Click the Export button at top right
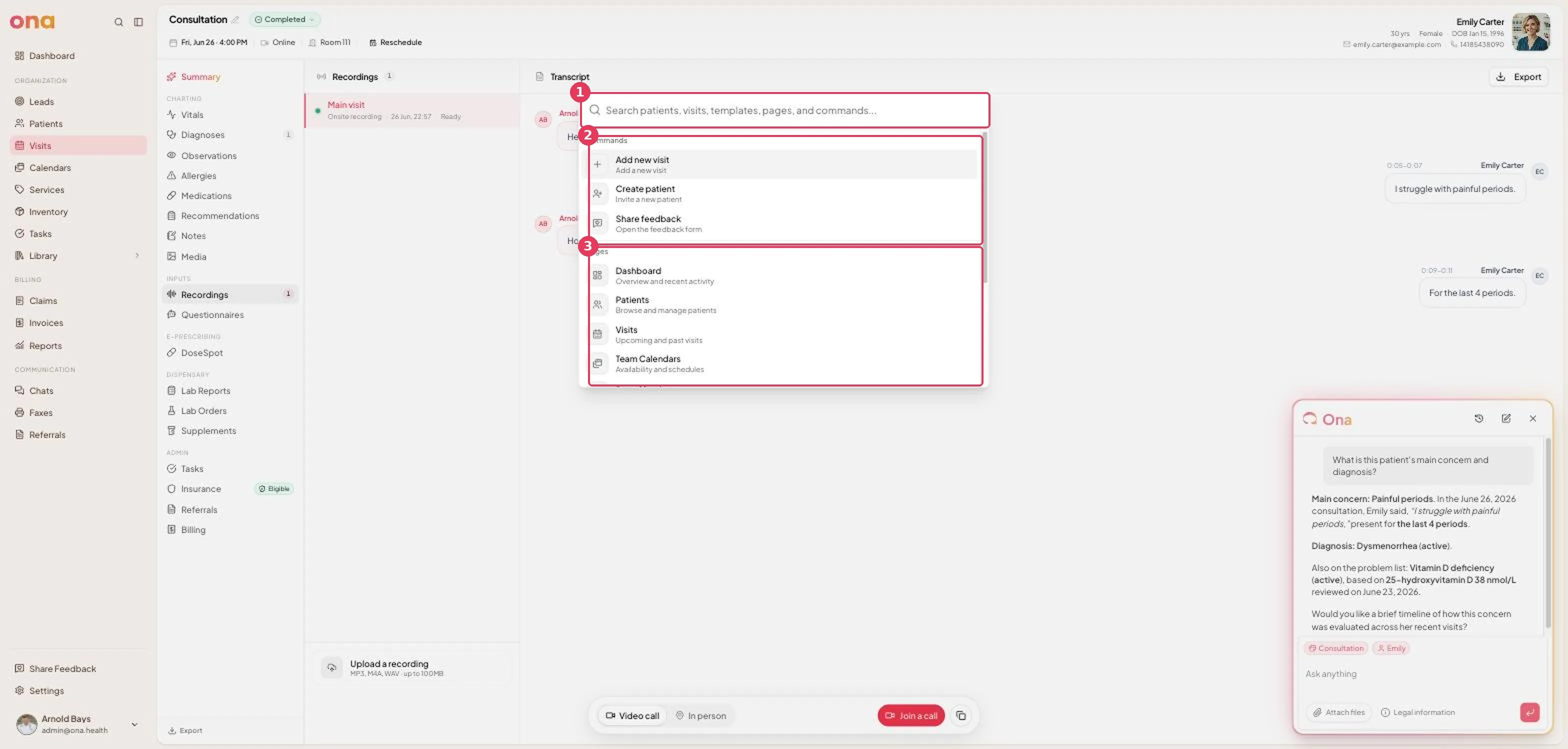1568x749 pixels. click(x=1518, y=76)
